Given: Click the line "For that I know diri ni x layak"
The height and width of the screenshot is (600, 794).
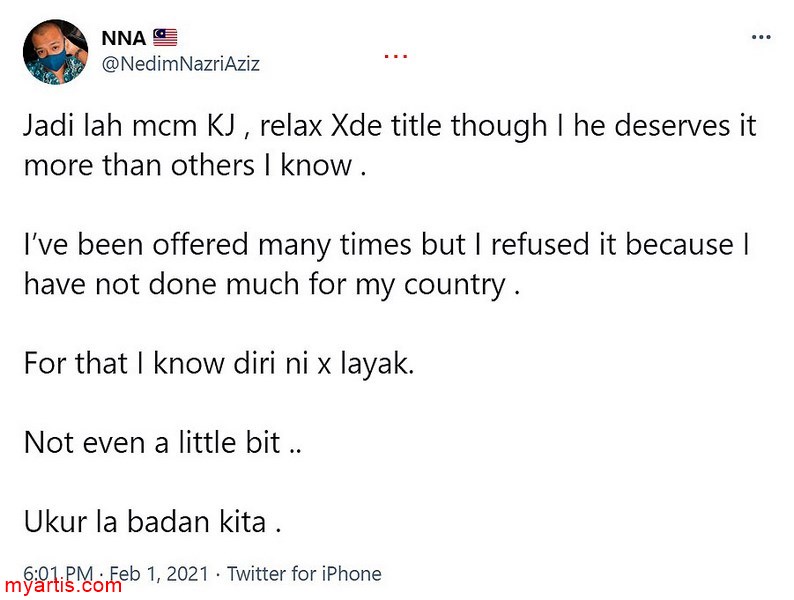Looking at the screenshot, I should [x=218, y=363].
